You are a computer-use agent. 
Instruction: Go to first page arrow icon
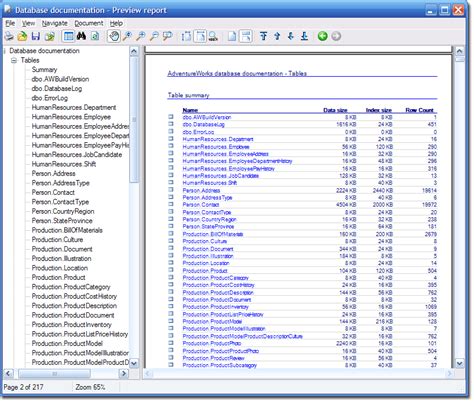coord(263,36)
